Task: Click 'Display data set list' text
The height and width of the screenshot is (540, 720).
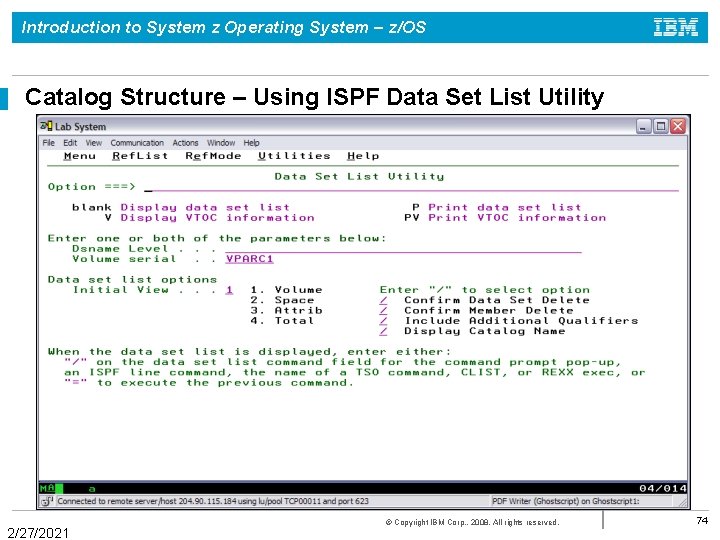Action: pos(205,207)
